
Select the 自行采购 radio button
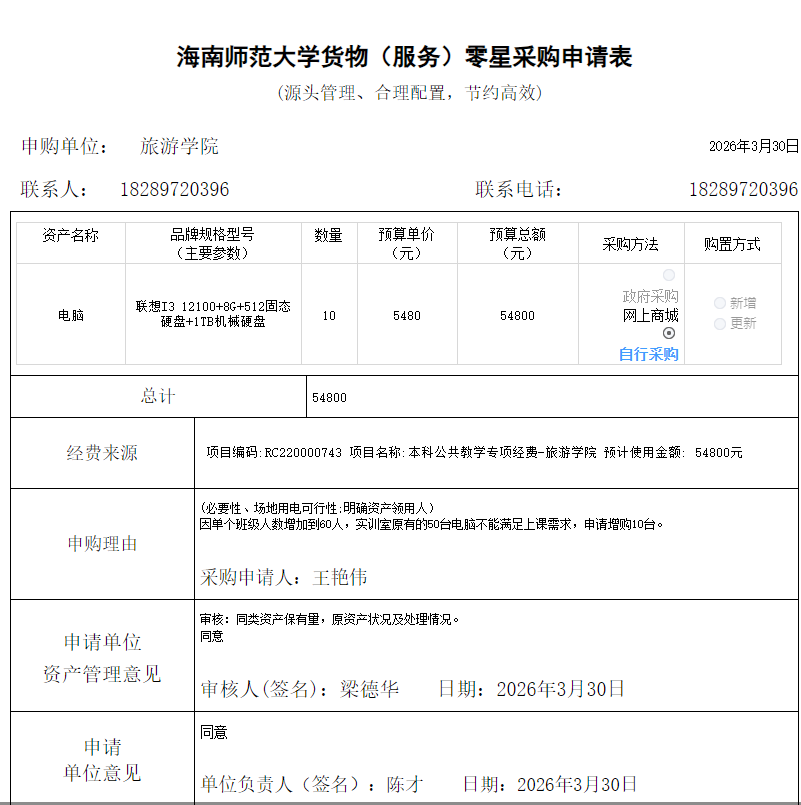(x=669, y=333)
